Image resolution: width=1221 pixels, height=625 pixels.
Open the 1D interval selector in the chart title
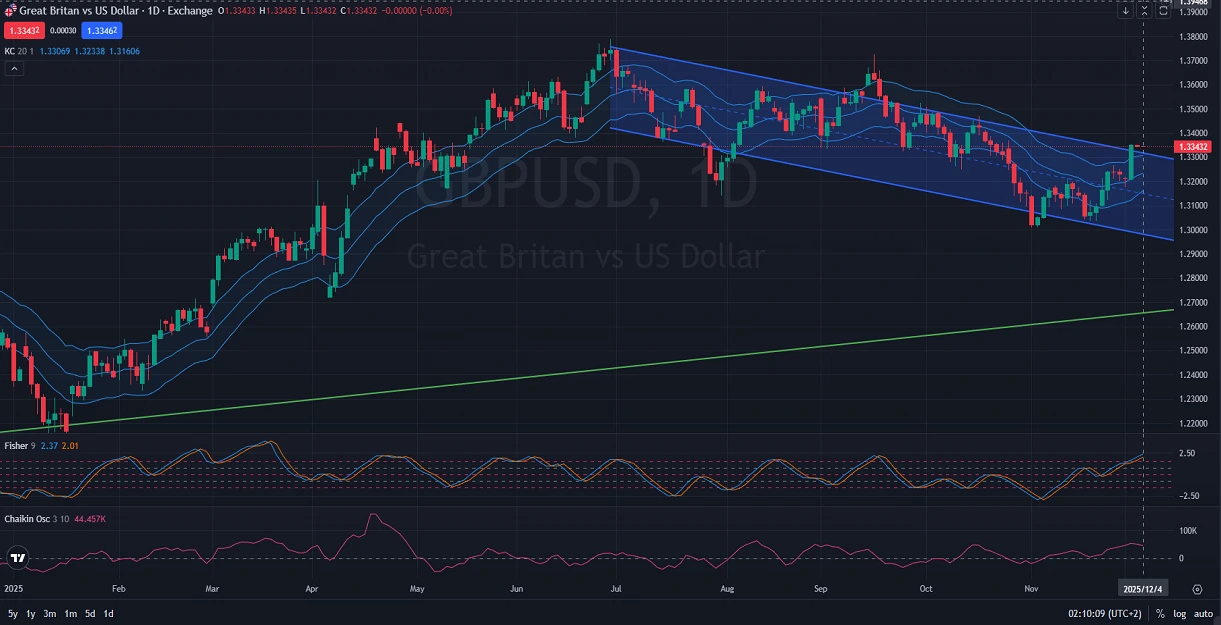coord(153,11)
